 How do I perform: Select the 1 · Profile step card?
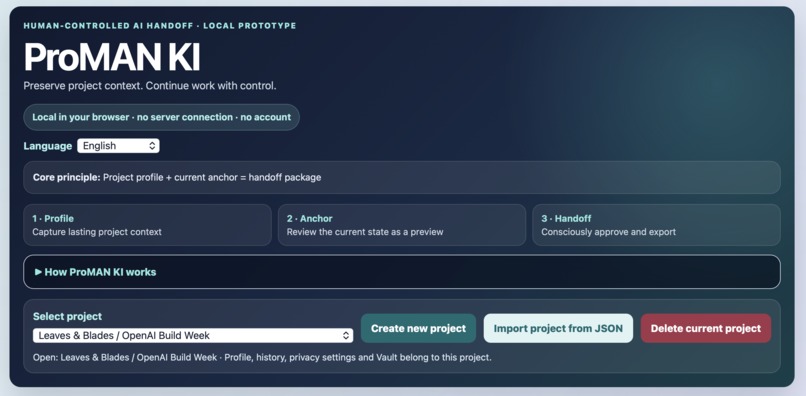pos(148,225)
